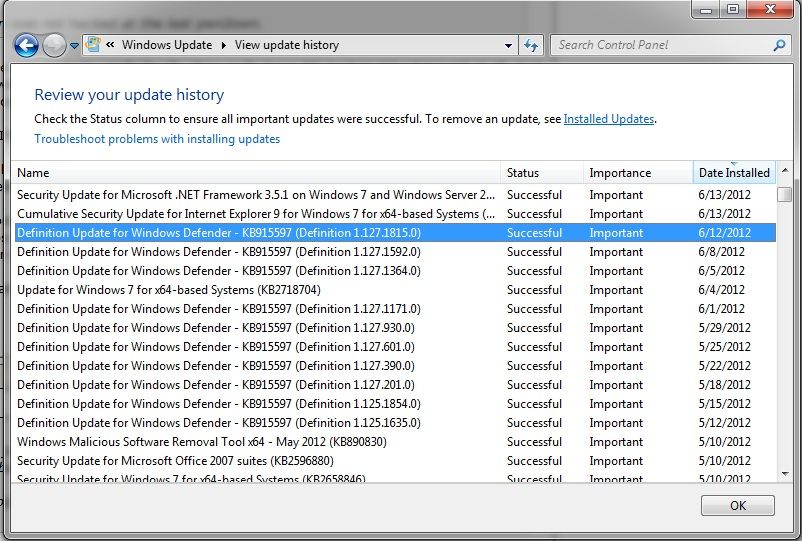Click Successful status in the 5/22/2012 row

point(534,366)
